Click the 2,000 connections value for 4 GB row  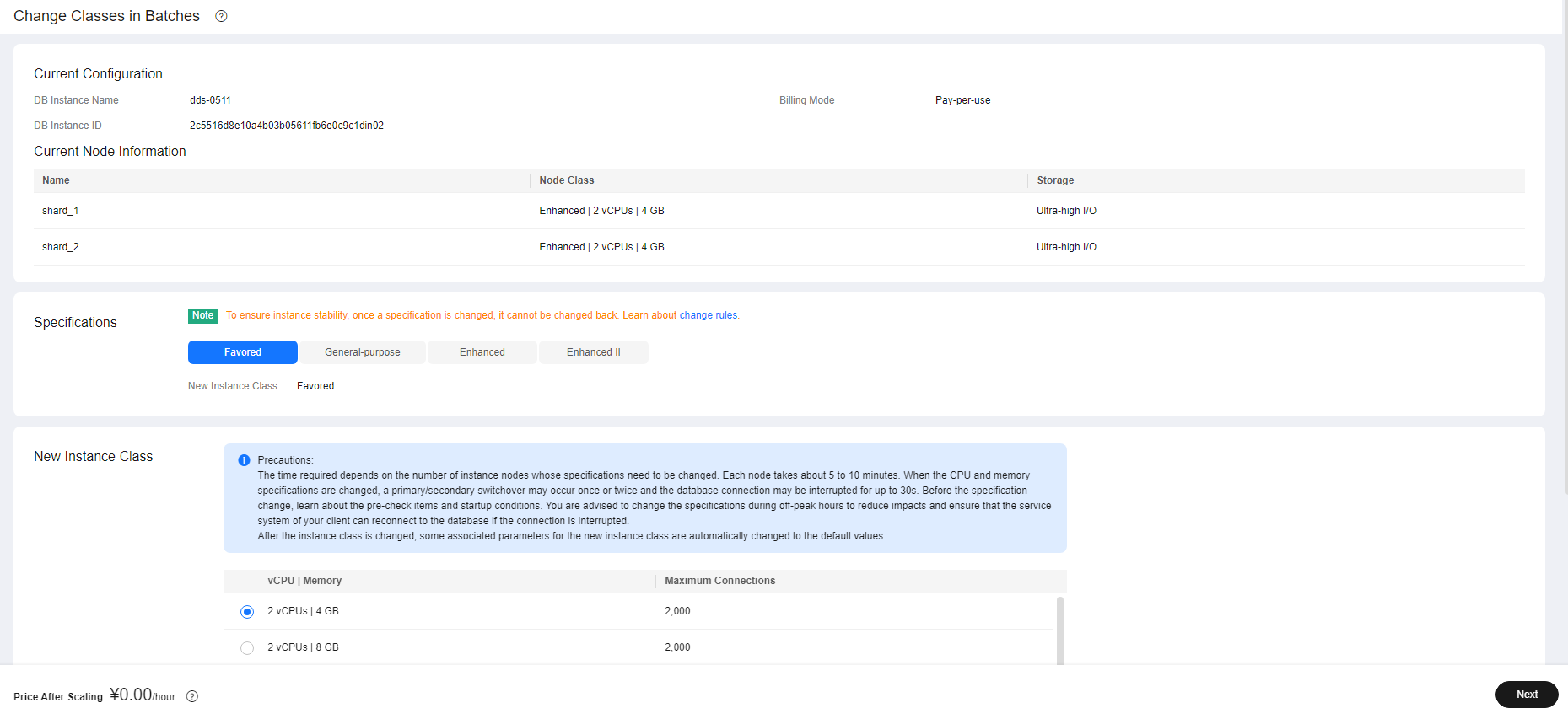tap(677, 611)
